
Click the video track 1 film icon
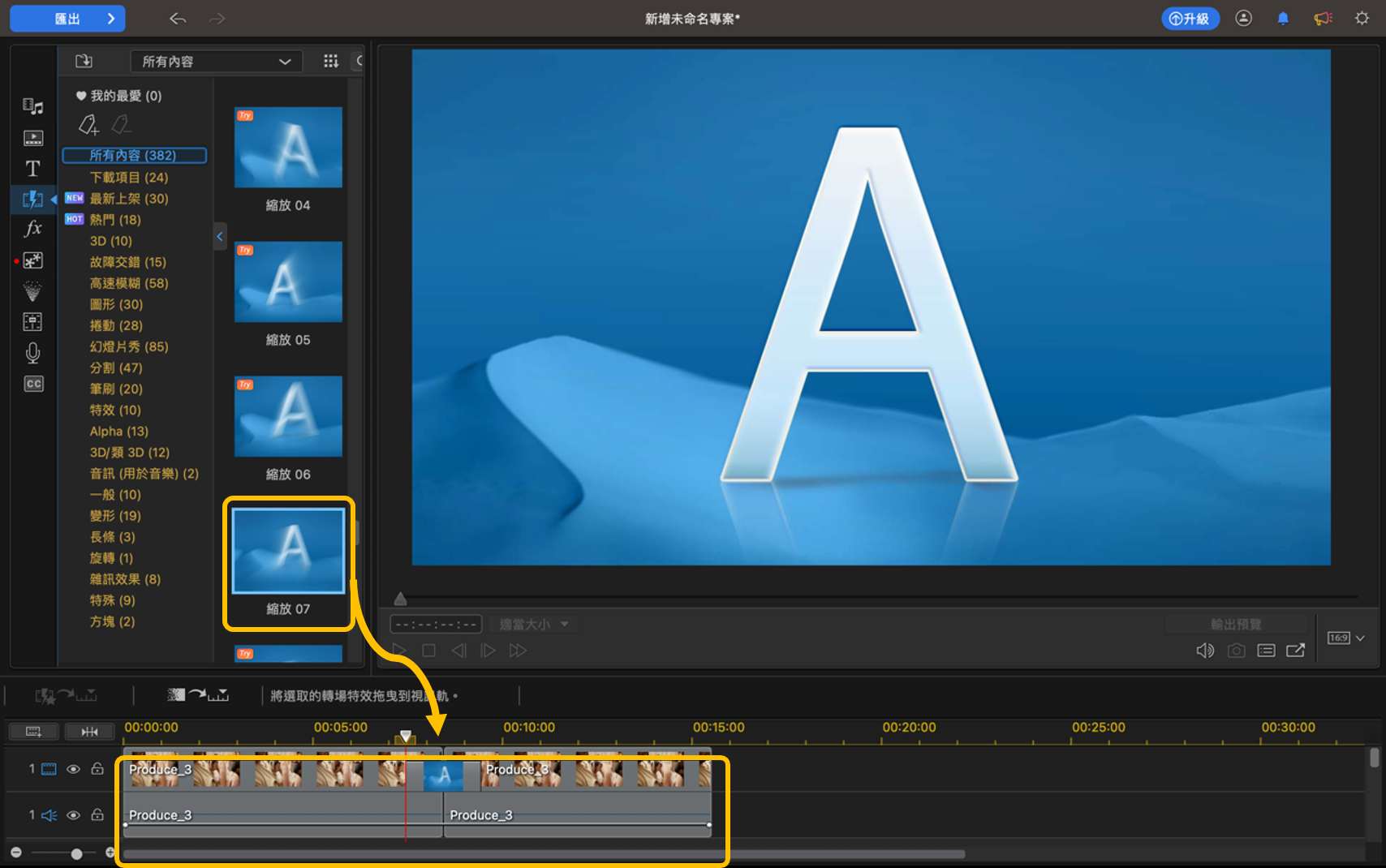point(49,769)
